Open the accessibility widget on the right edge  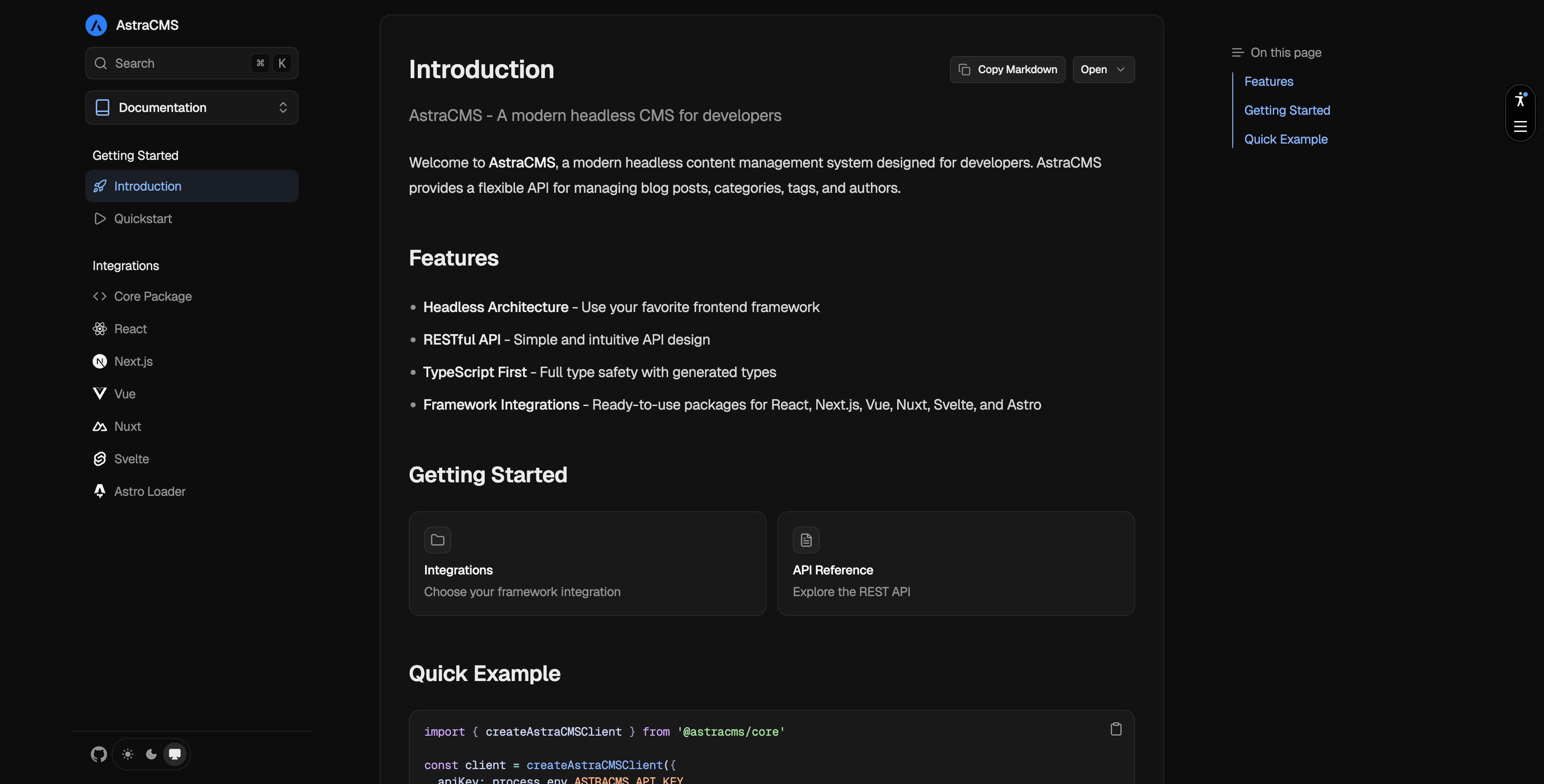pyautogui.click(x=1521, y=100)
